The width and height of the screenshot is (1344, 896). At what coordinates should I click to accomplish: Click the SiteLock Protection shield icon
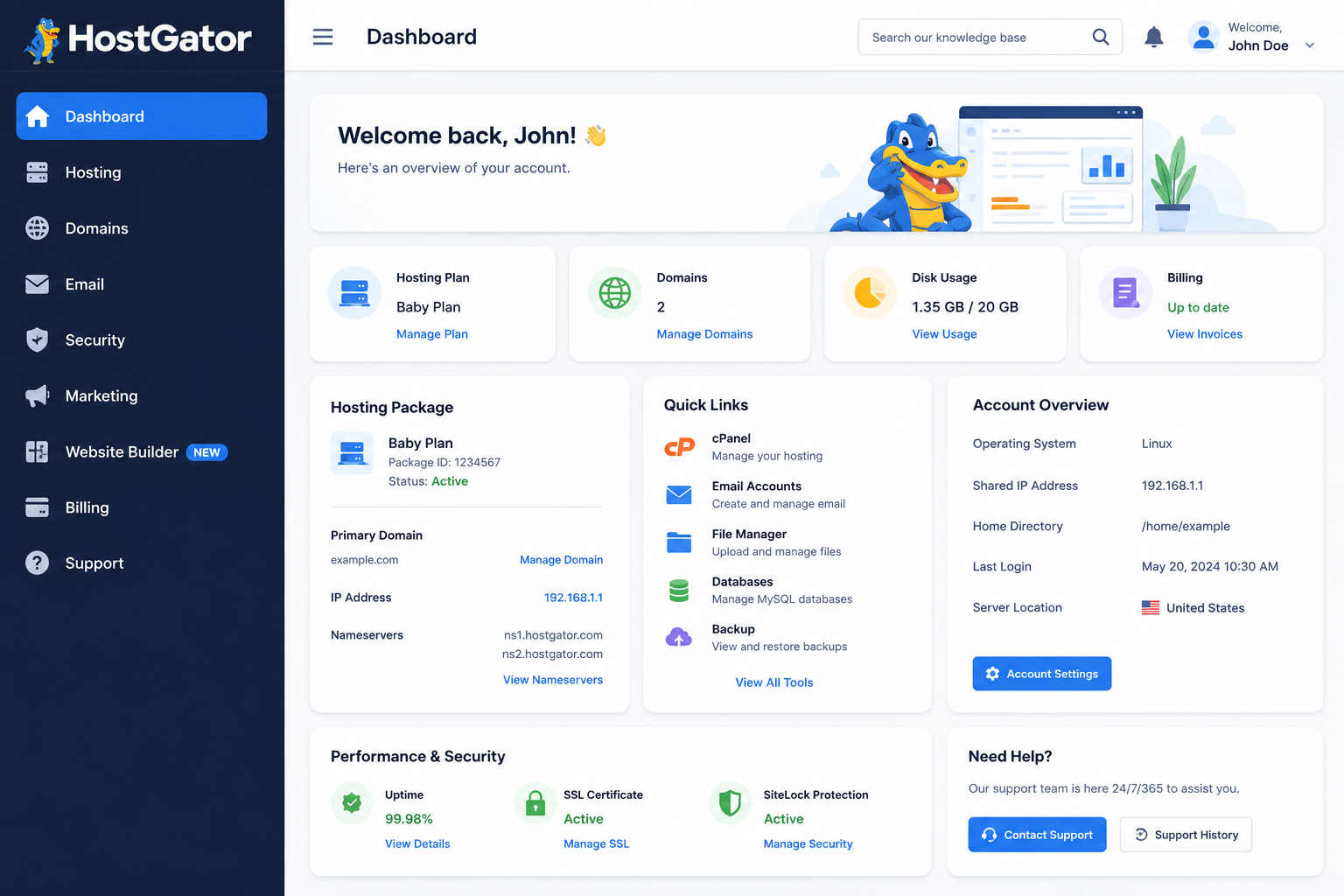pos(730,802)
